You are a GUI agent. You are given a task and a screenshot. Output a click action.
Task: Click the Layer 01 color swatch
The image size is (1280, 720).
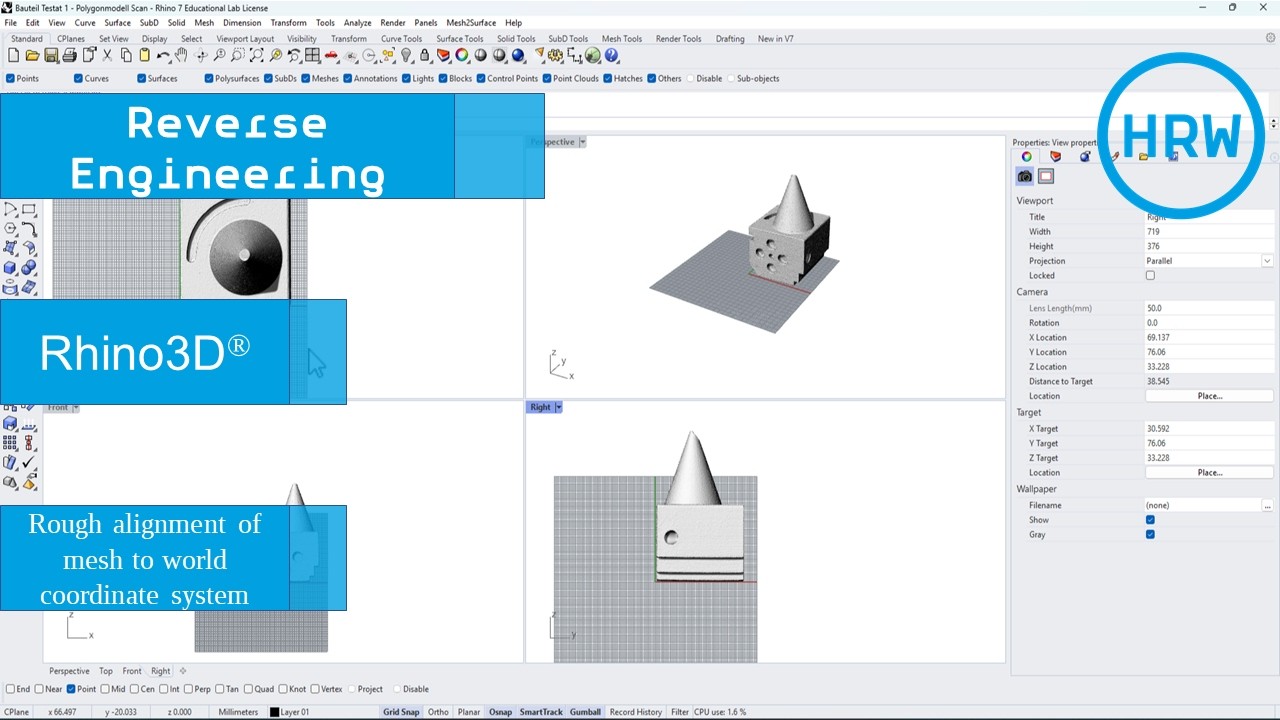click(274, 712)
